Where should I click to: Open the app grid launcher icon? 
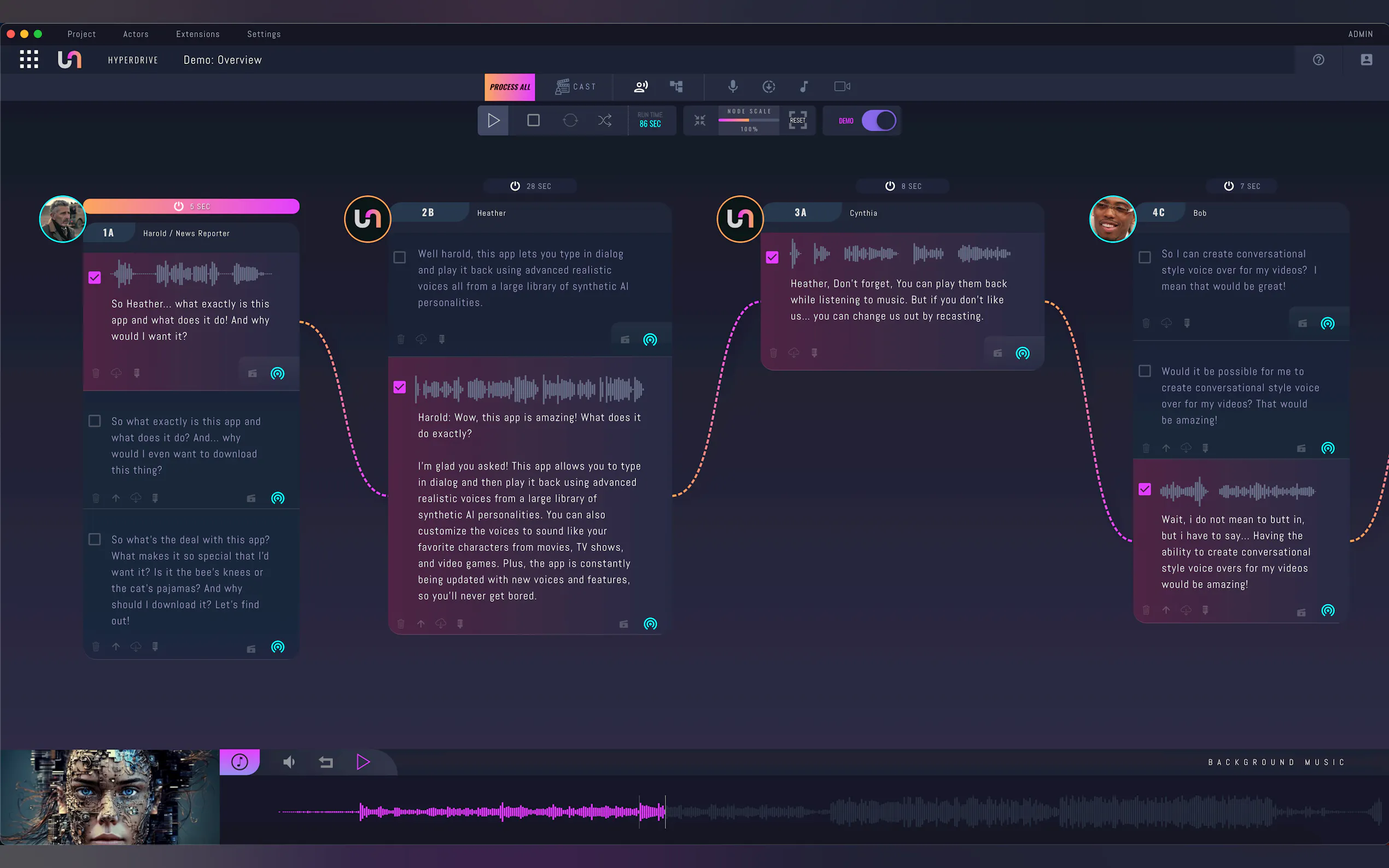coord(29,60)
